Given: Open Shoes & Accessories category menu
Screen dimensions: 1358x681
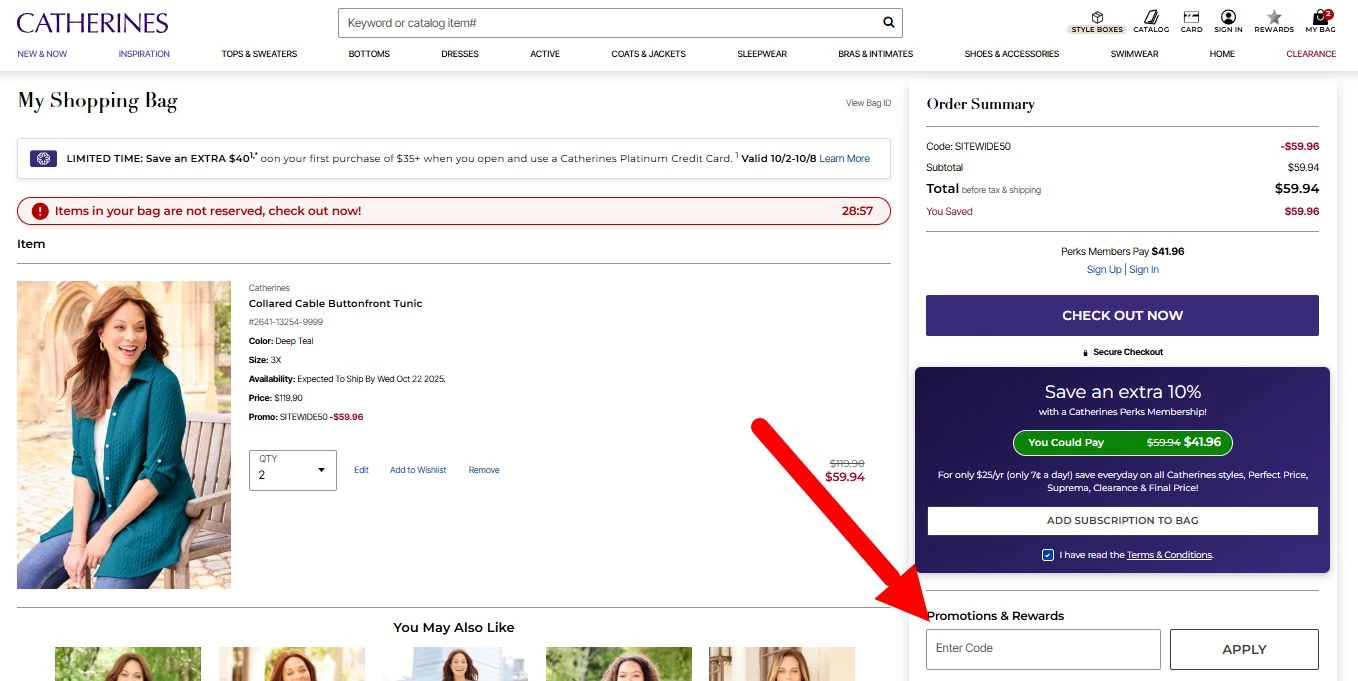Looking at the screenshot, I should pos(1011,54).
